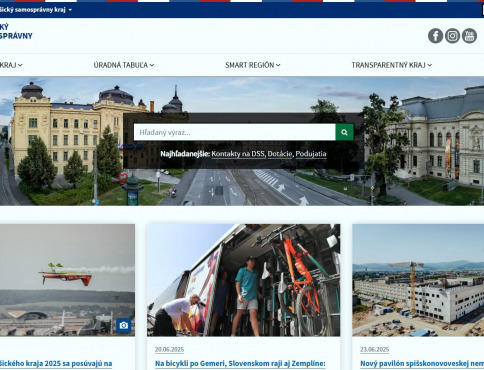Click the Najhľadanejšie label
Image resolution: width=484 pixels, height=370 pixels.
(x=185, y=154)
